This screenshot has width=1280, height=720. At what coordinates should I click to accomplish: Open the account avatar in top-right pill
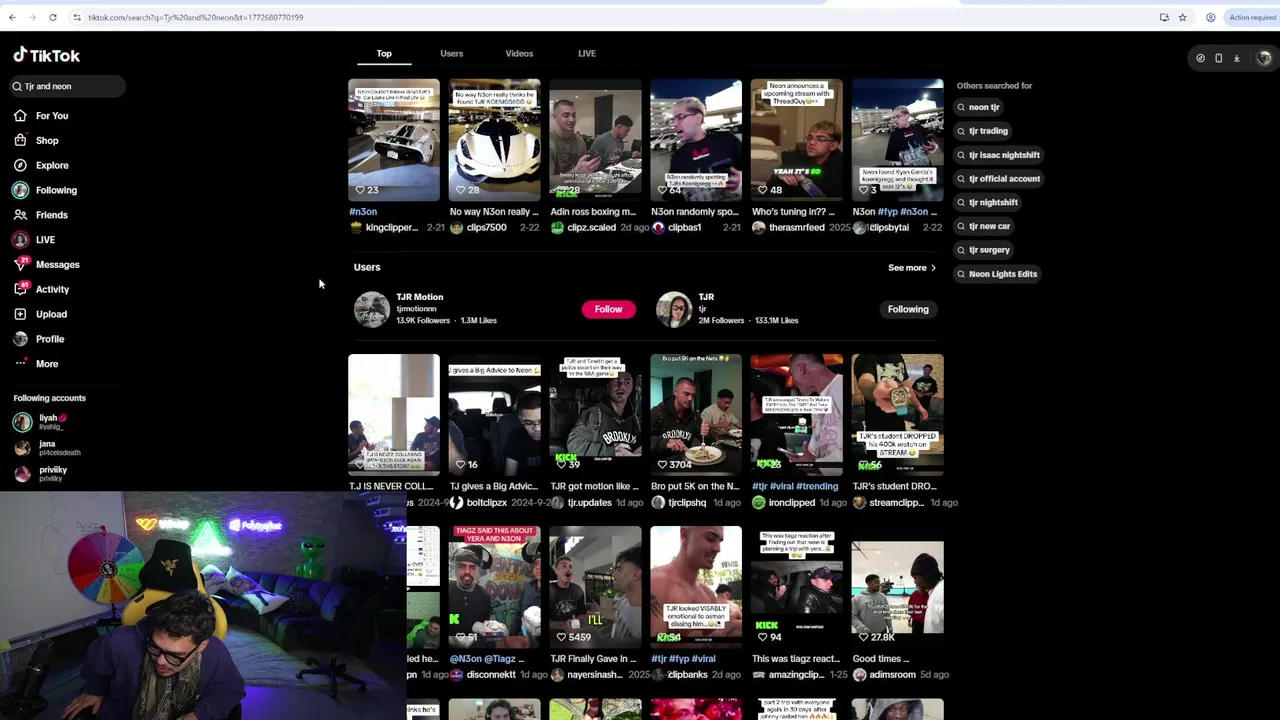point(1263,58)
